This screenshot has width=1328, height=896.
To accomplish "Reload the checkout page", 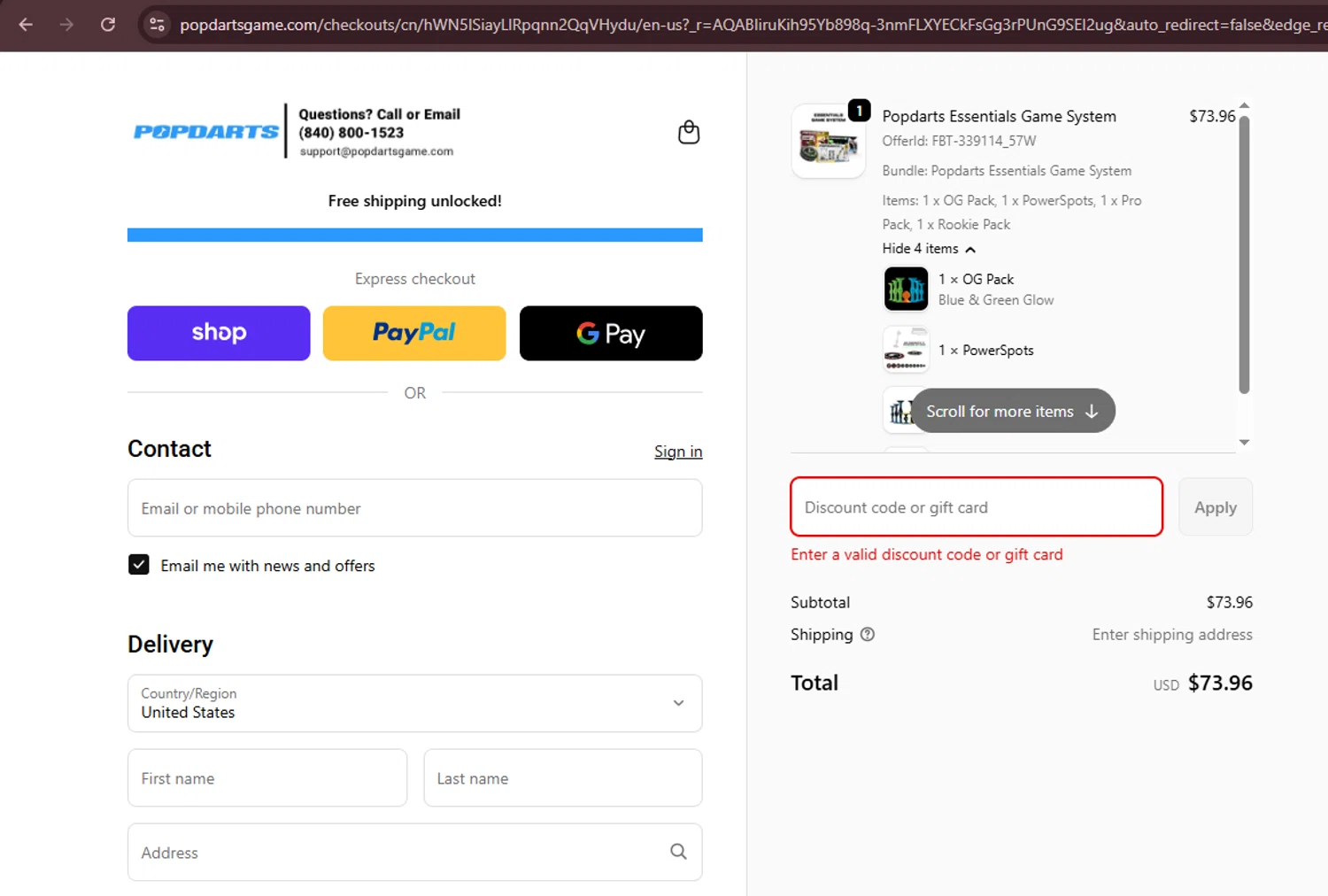I will [108, 25].
